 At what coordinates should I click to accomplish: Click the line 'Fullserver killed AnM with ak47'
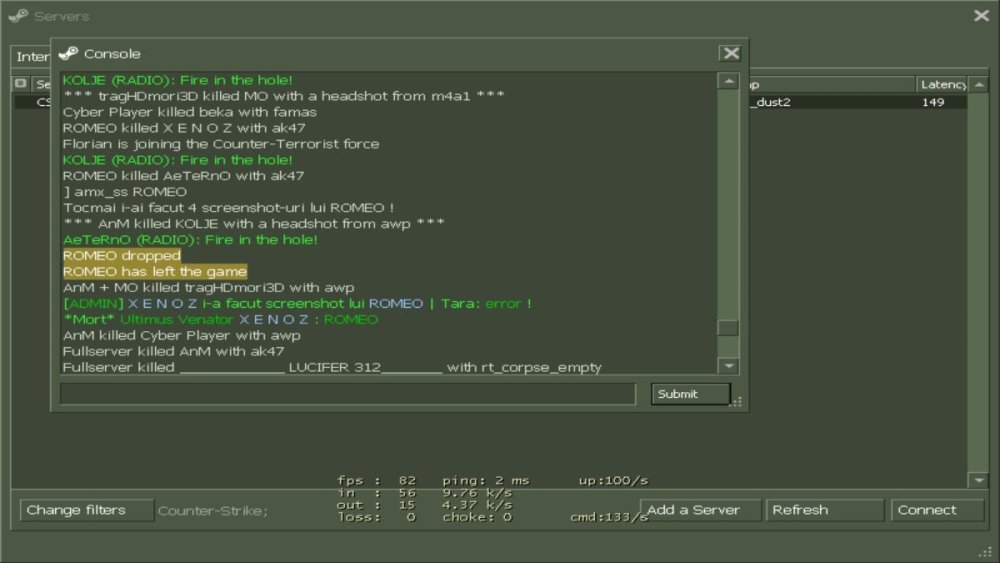click(x=173, y=351)
